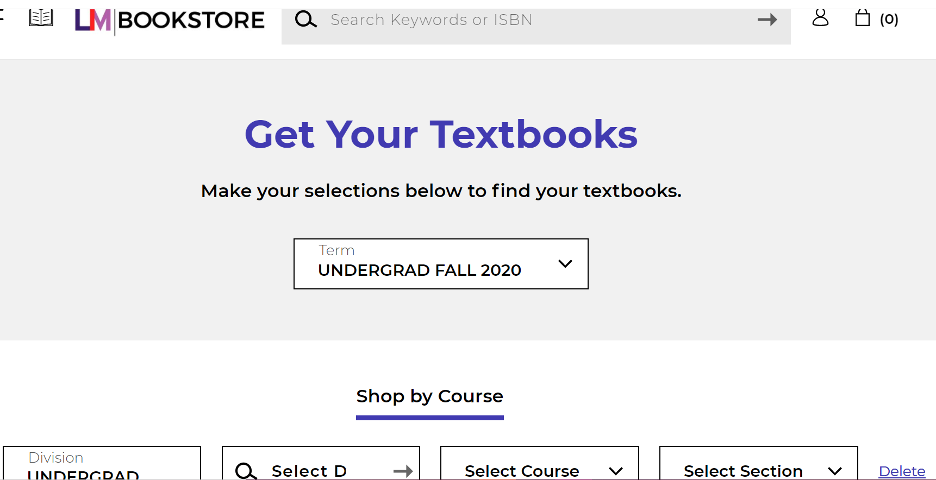936x480 pixels.
Task: Click the cart item count (0)
Action: [889, 20]
